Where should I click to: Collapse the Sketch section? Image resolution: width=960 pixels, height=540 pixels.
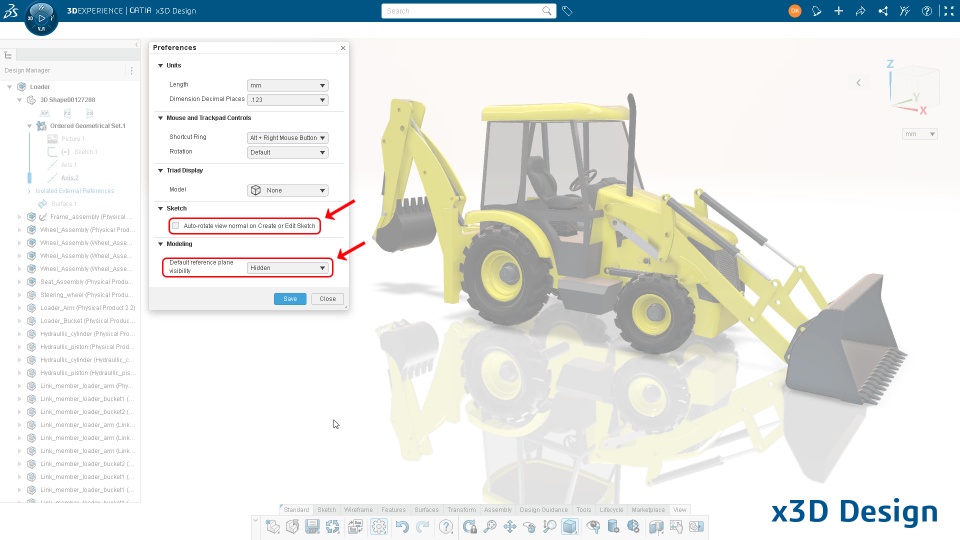[x=160, y=209]
